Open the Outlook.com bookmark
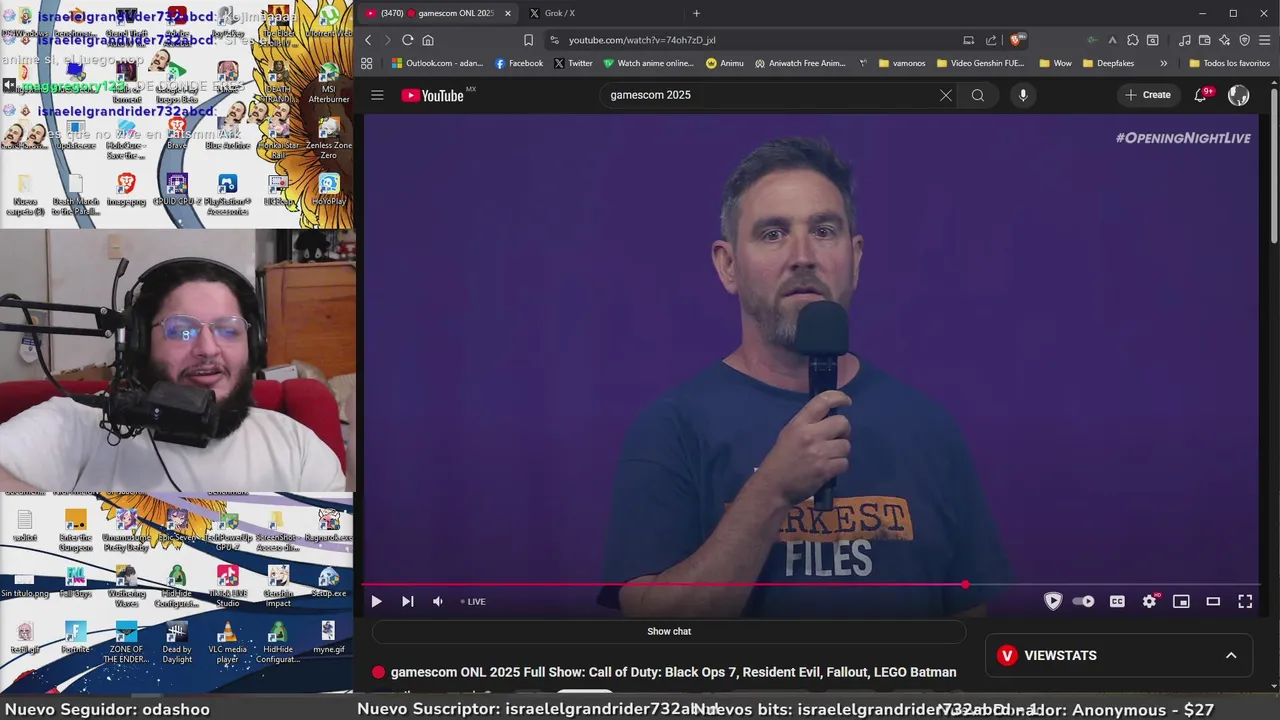 pos(437,63)
